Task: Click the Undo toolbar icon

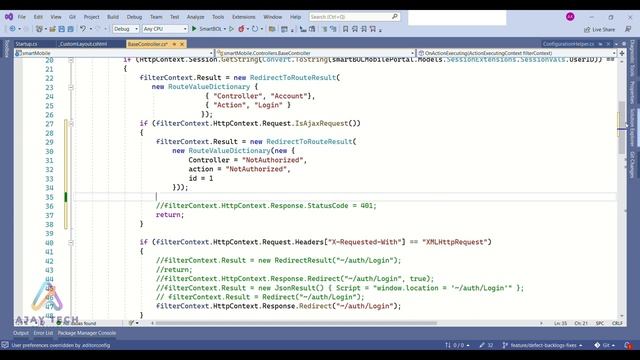Action: 83,29
